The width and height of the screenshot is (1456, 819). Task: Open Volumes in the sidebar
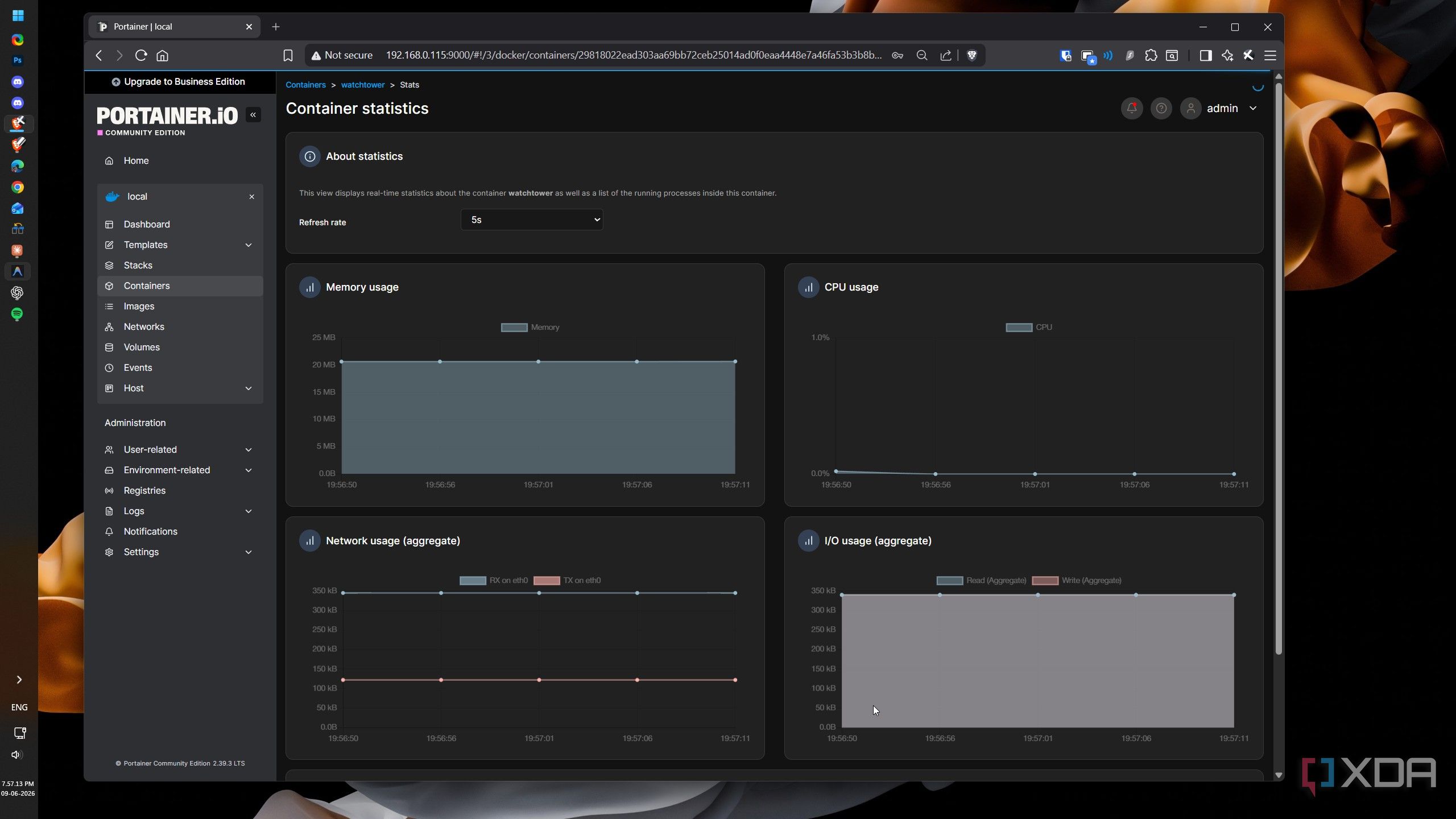click(180, 347)
